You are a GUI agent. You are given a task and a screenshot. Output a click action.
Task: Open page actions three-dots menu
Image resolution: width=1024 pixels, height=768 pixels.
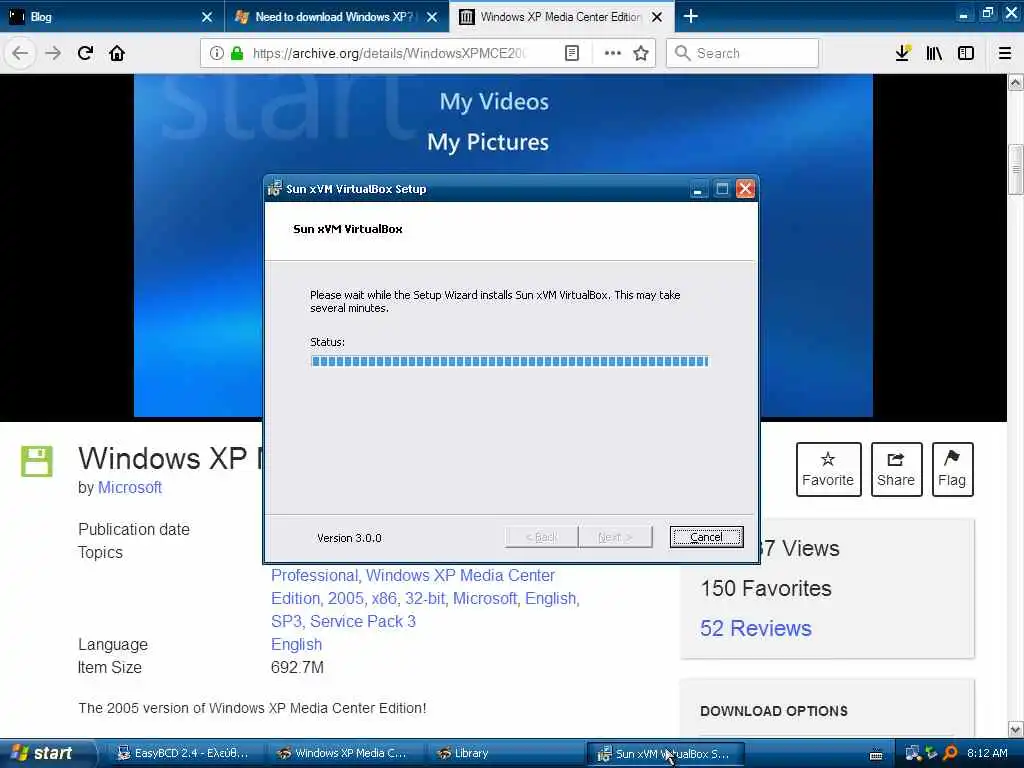pyautogui.click(x=612, y=53)
